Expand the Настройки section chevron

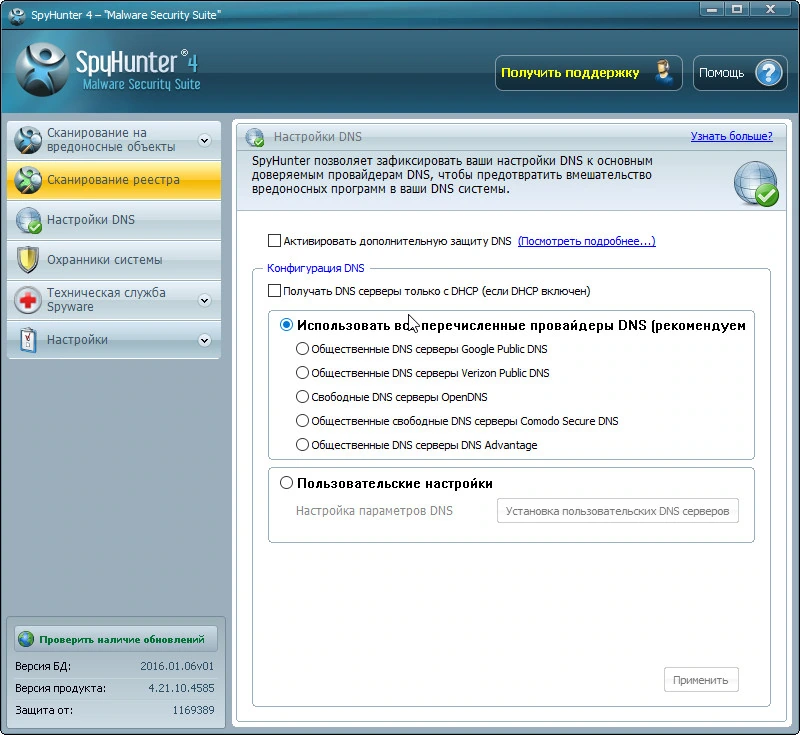(x=205, y=340)
